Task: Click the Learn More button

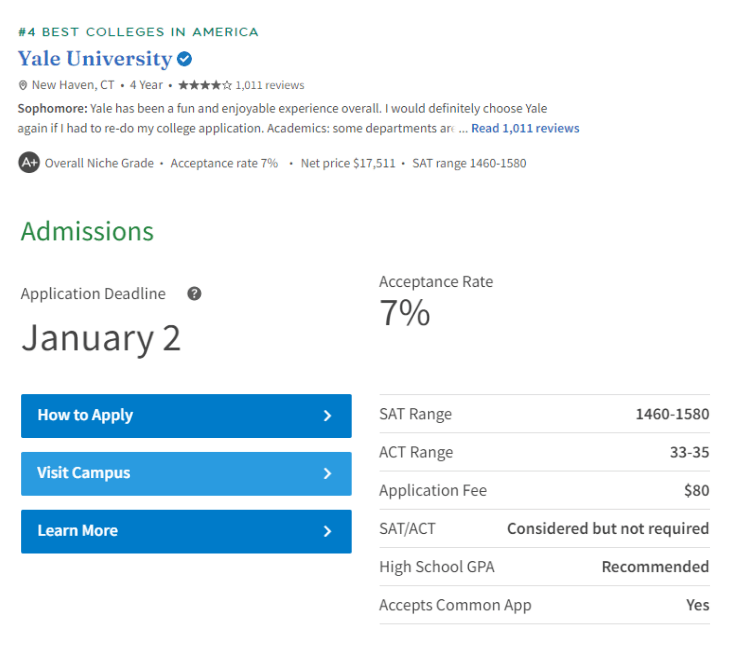Action: coord(186,531)
